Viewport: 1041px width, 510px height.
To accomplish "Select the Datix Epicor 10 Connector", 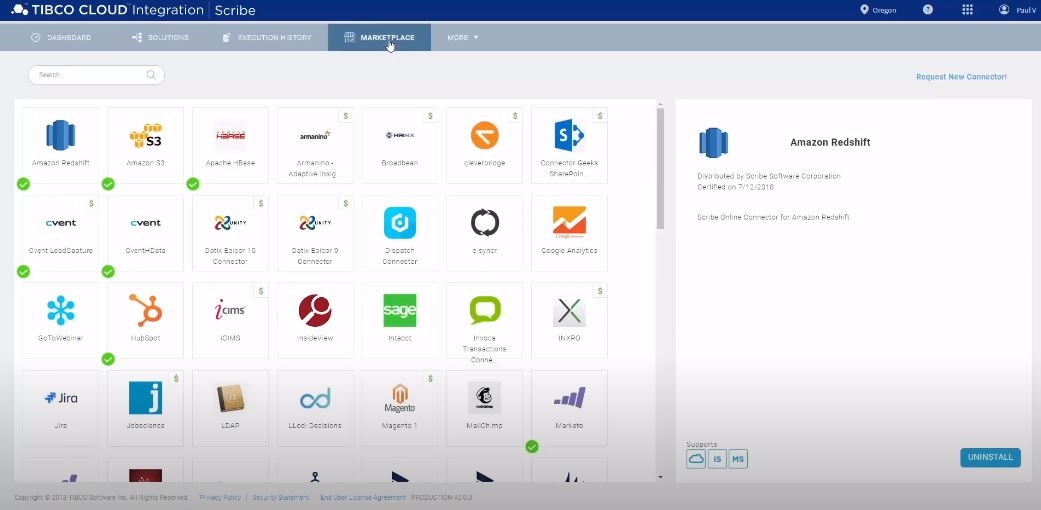I will pos(230,233).
